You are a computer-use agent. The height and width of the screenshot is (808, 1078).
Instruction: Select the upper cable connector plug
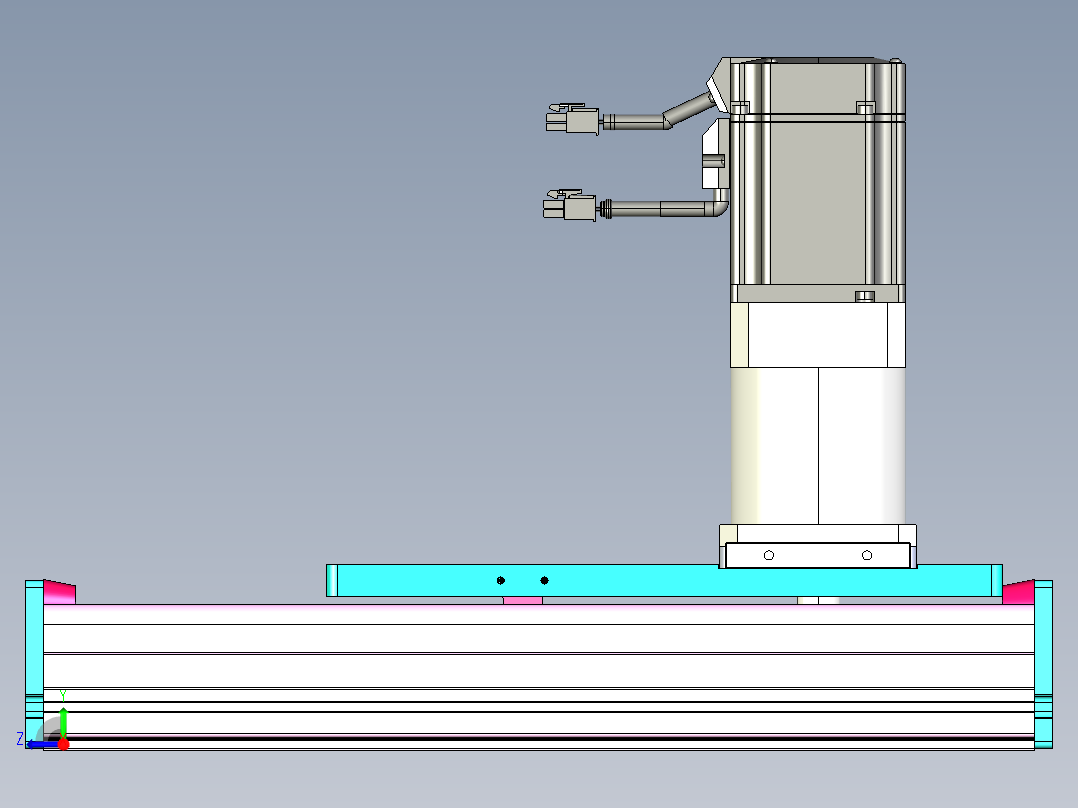coord(573,119)
